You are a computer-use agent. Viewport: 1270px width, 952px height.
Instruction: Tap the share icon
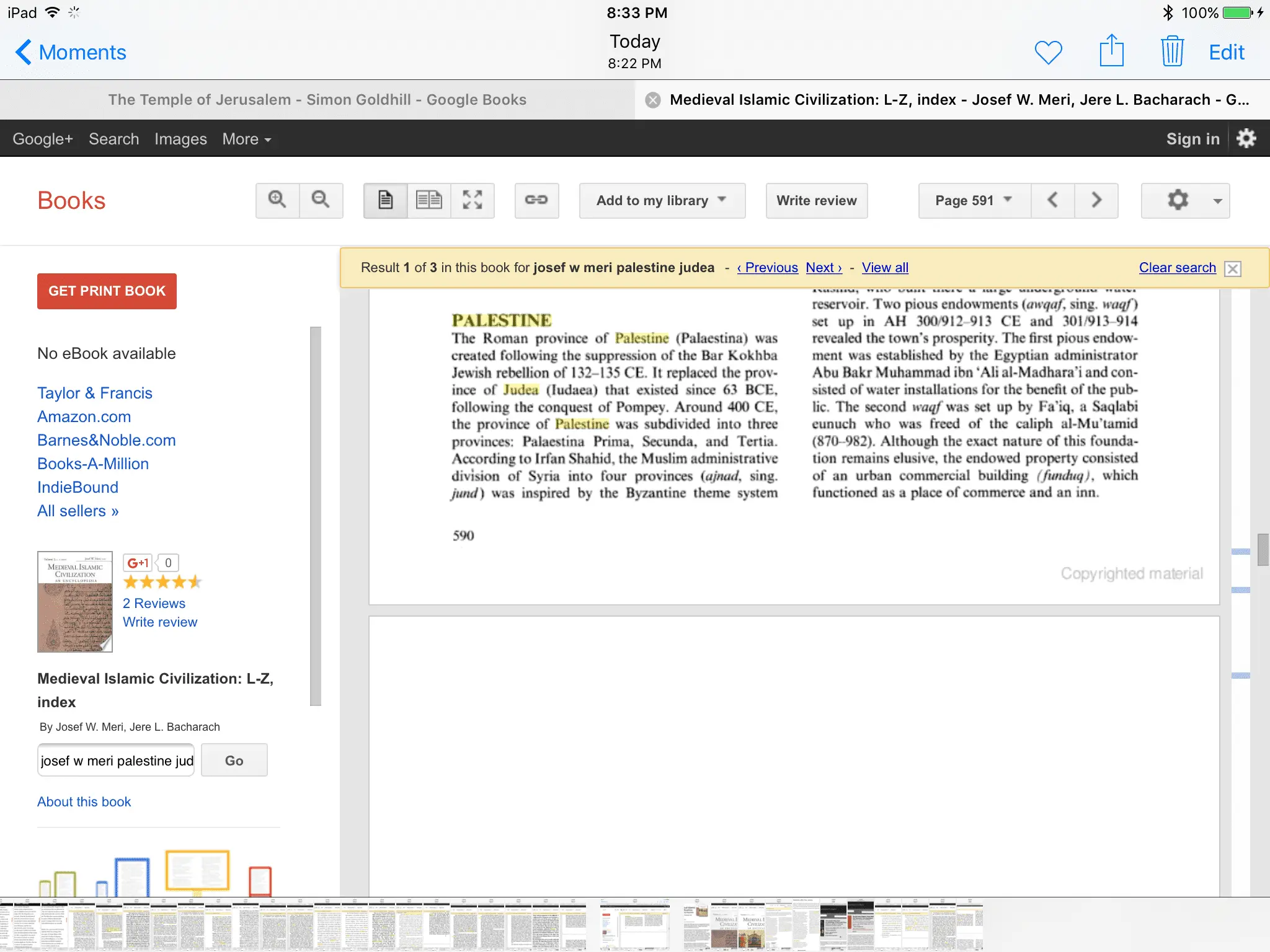click(1111, 51)
